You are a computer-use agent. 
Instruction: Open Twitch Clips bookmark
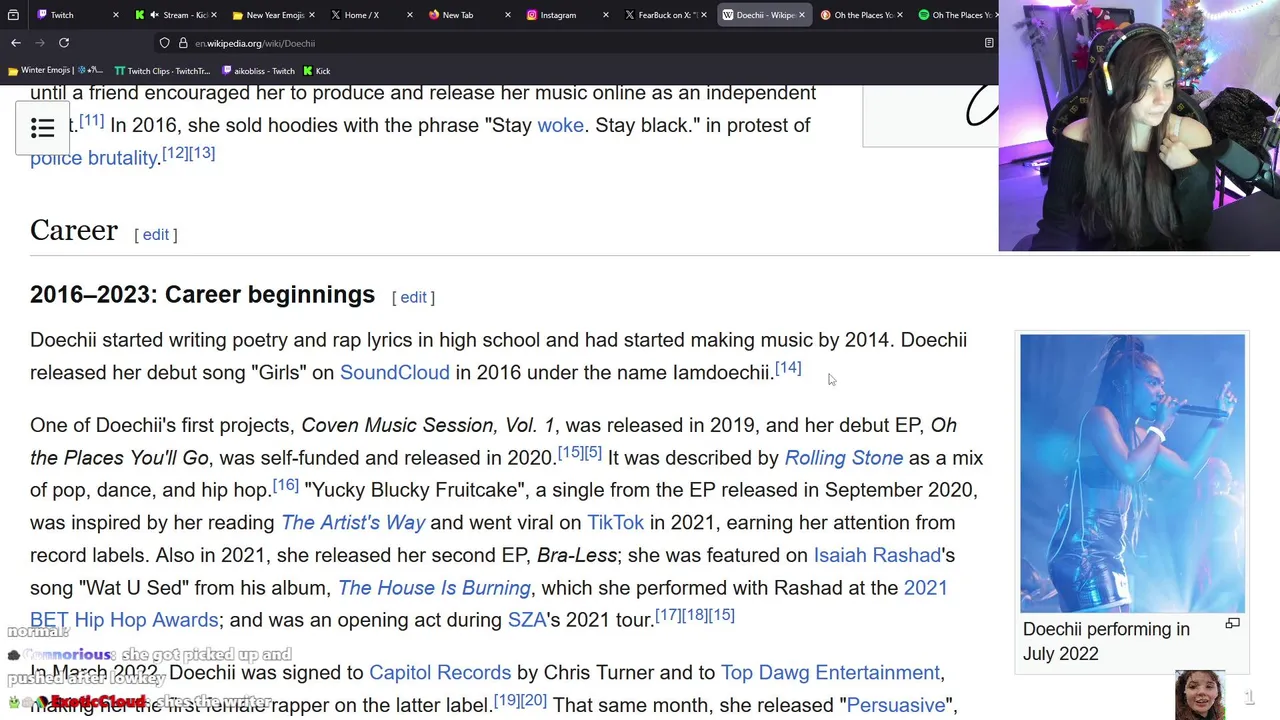pyautogui.click(x=162, y=71)
